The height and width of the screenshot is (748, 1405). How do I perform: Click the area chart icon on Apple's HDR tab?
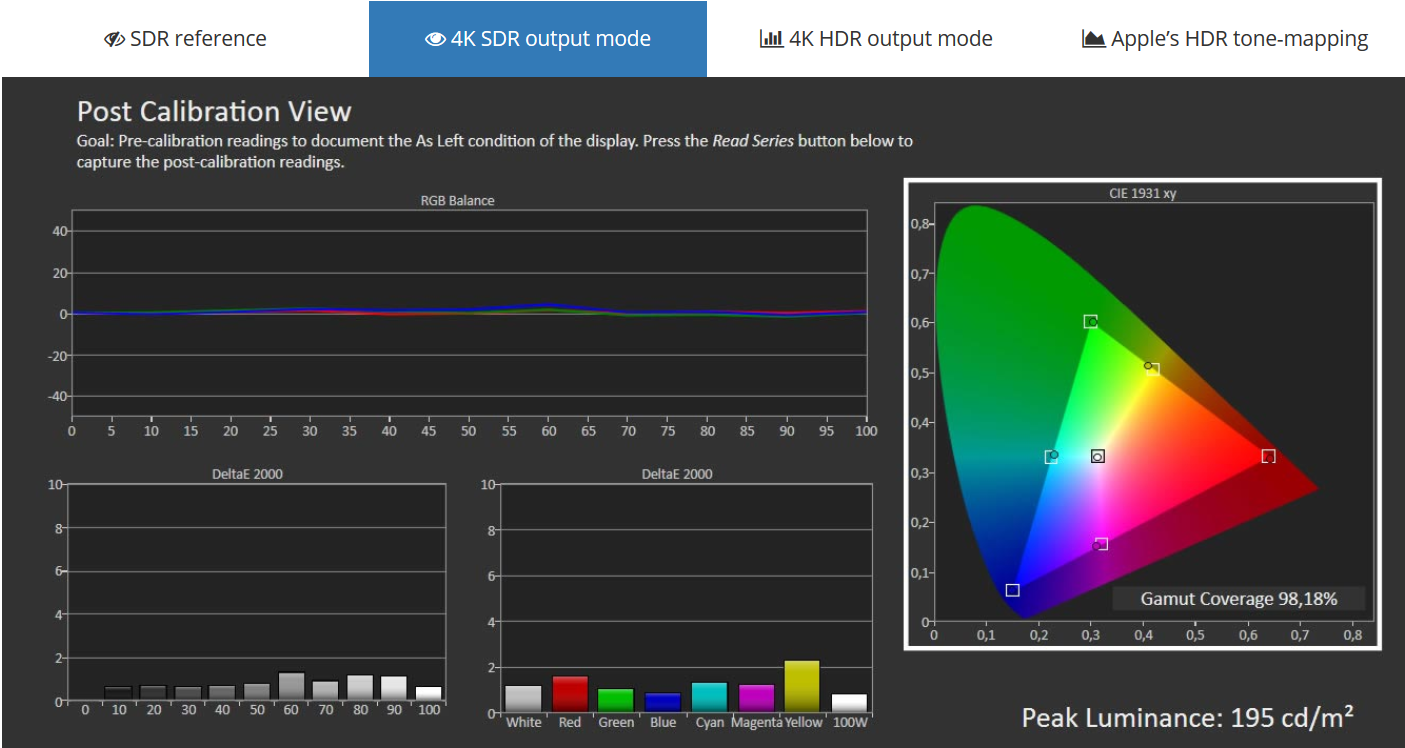tap(1094, 39)
